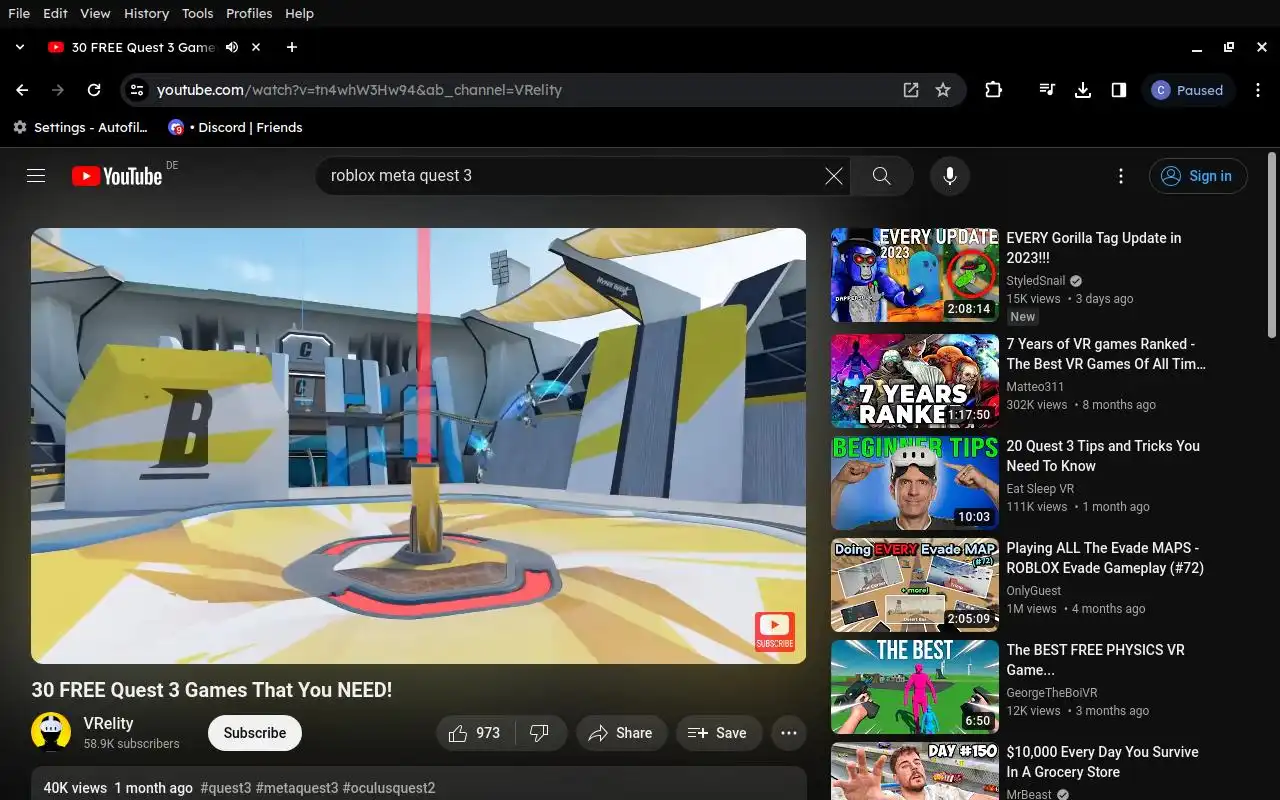Screen dimensions: 1280x800
Task: Select the 30 FREE Quest 3 Games tab
Action: [142, 47]
